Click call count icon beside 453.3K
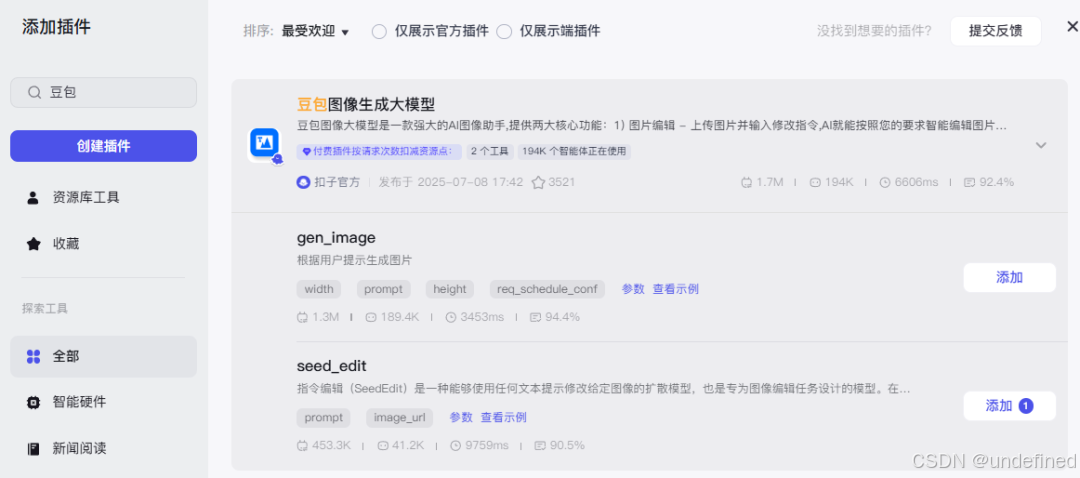 (302, 446)
